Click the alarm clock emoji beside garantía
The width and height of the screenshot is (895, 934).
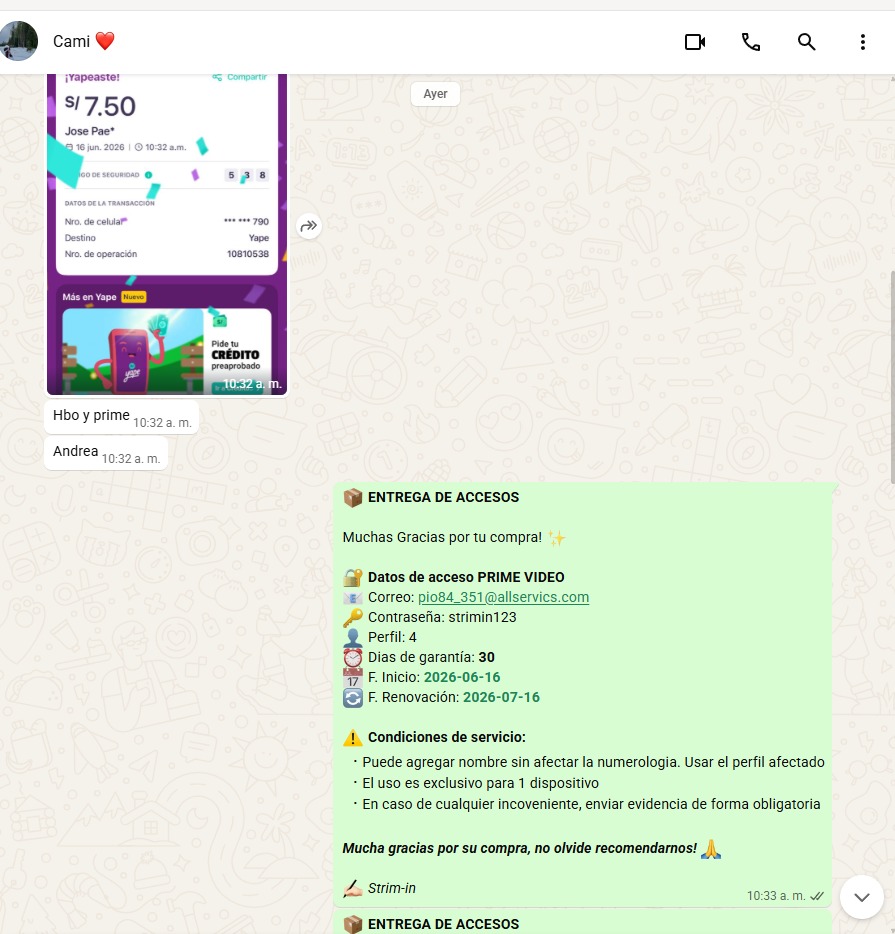coord(353,658)
